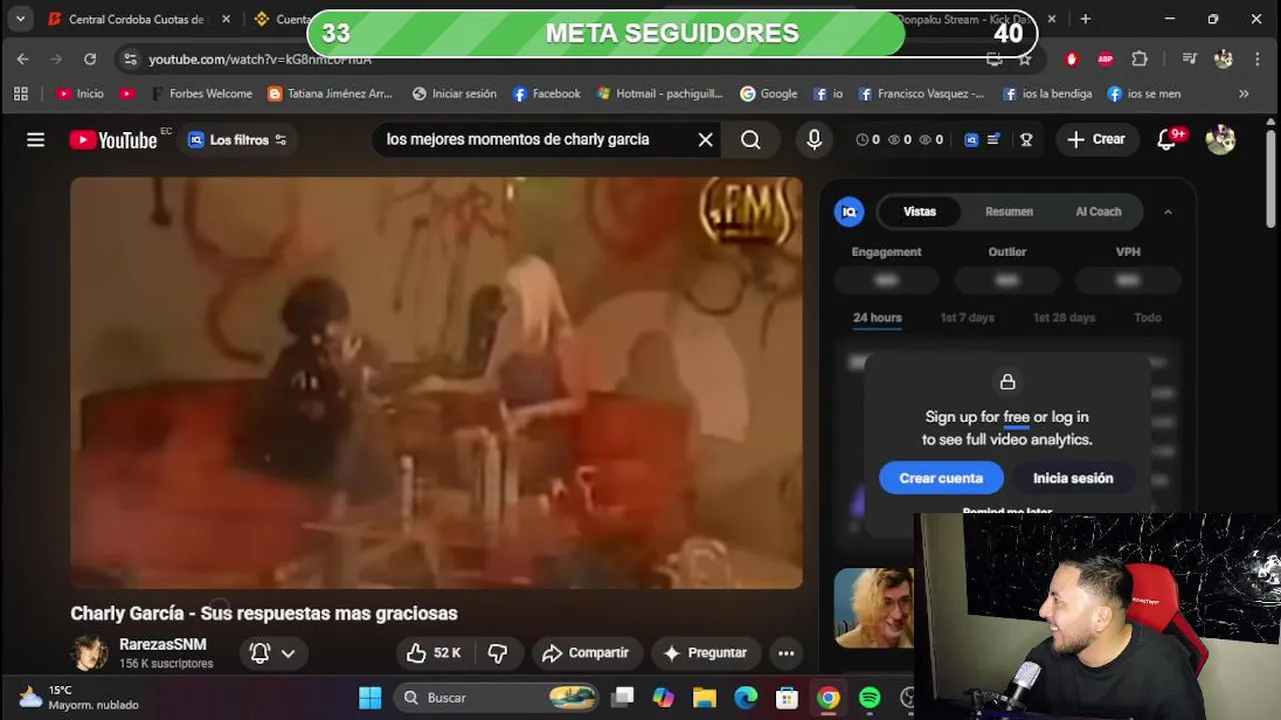
Task: View site information icon in address bar
Action: pos(130,60)
